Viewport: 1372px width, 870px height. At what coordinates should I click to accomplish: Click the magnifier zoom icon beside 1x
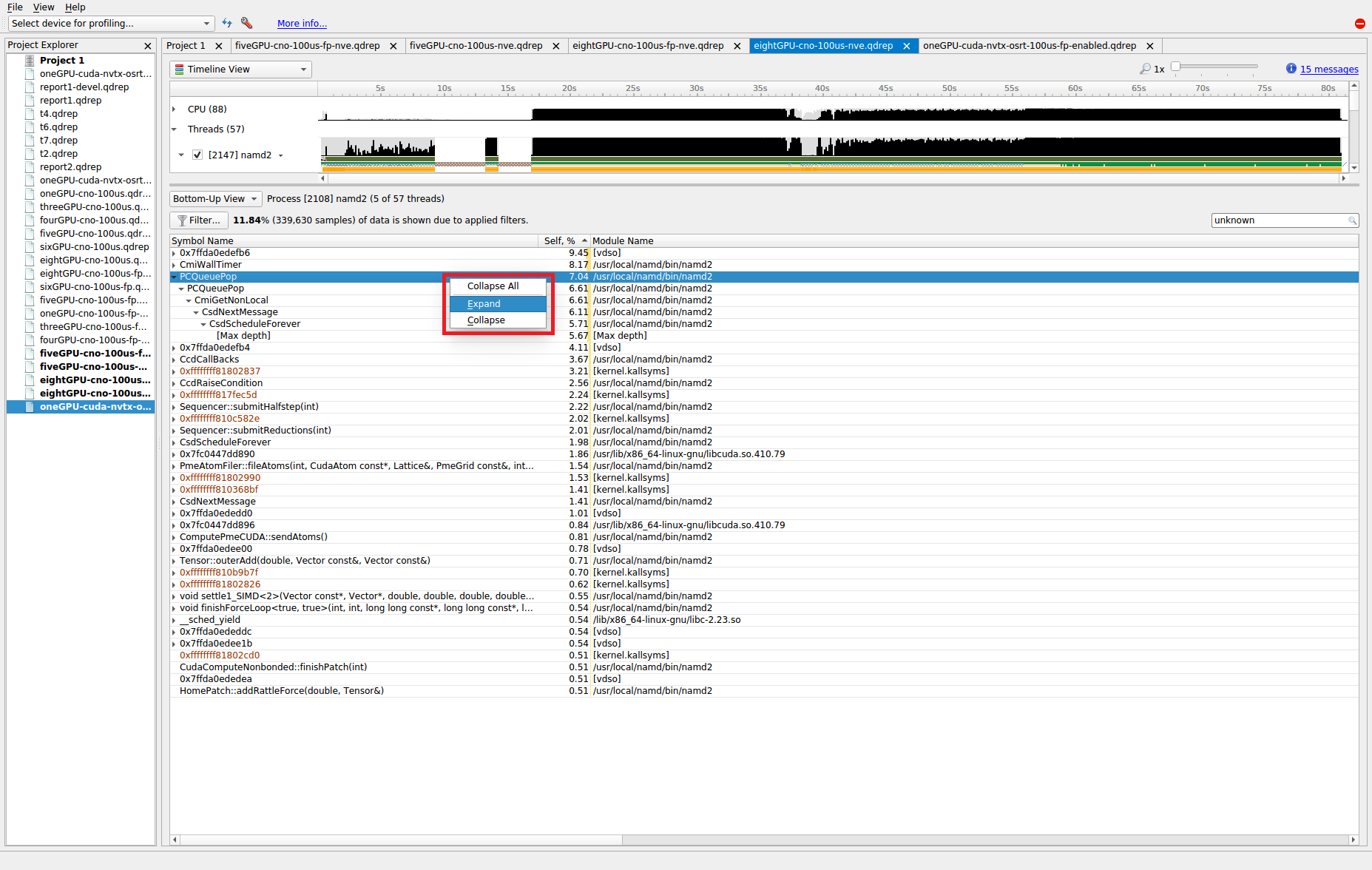(x=1145, y=69)
